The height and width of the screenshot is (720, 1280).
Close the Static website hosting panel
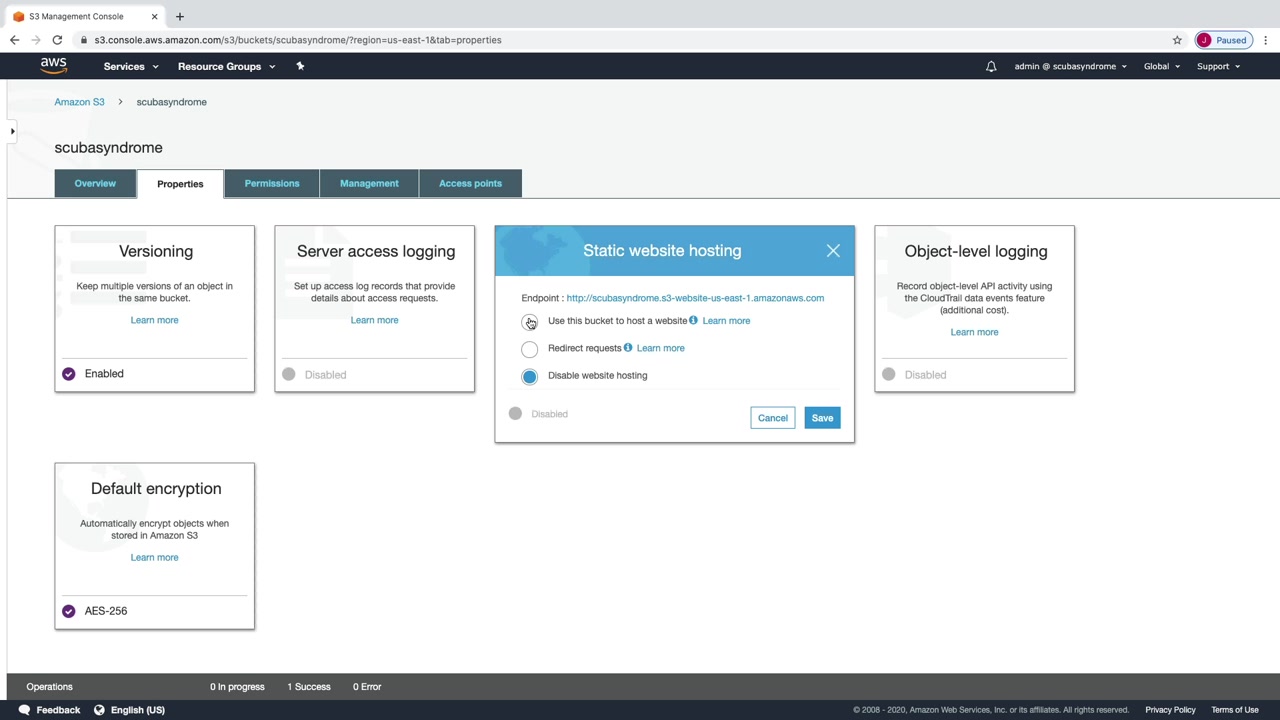point(833,251)
